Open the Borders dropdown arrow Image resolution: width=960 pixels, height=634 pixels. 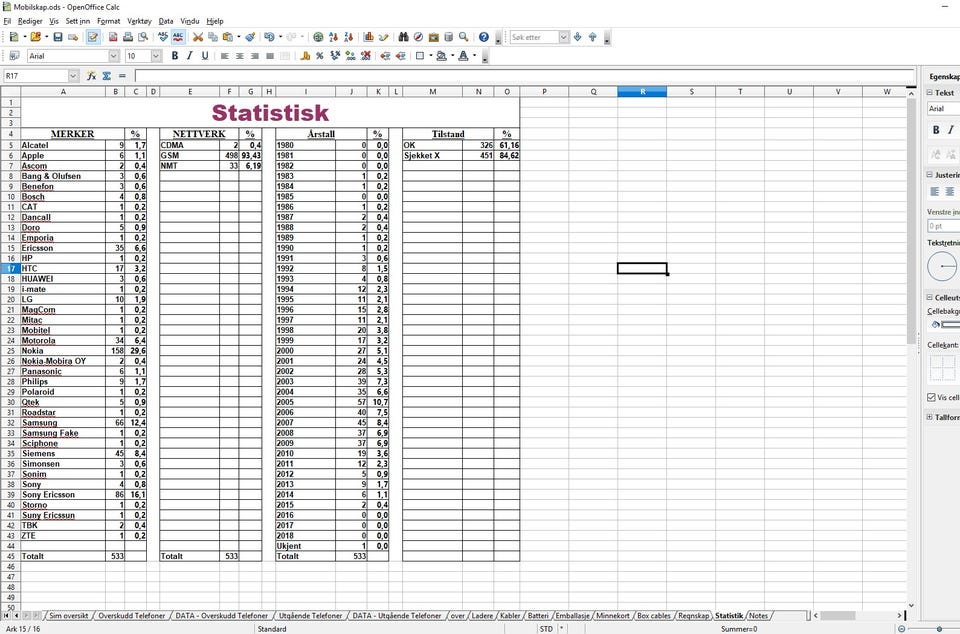pos(430,56)
